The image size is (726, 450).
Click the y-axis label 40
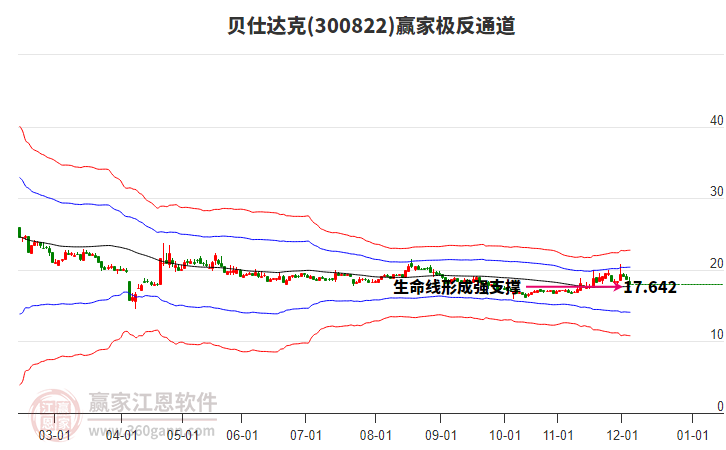[x=717, y=120]
